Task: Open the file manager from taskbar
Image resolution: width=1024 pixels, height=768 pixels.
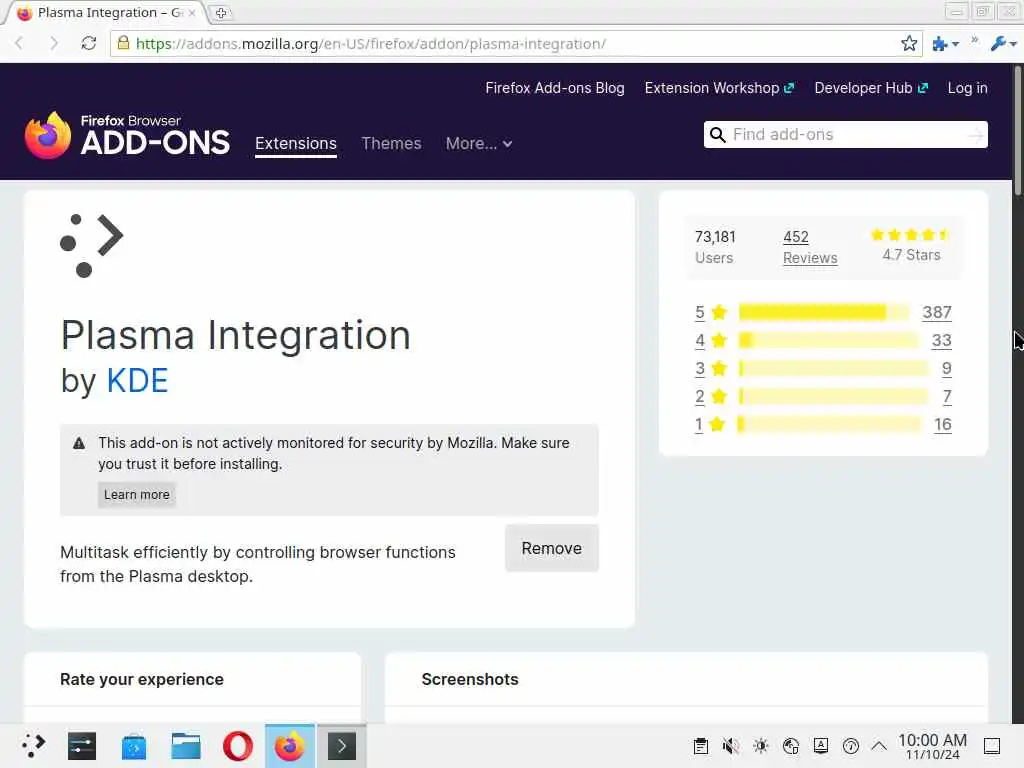Action: coord(185,746)
